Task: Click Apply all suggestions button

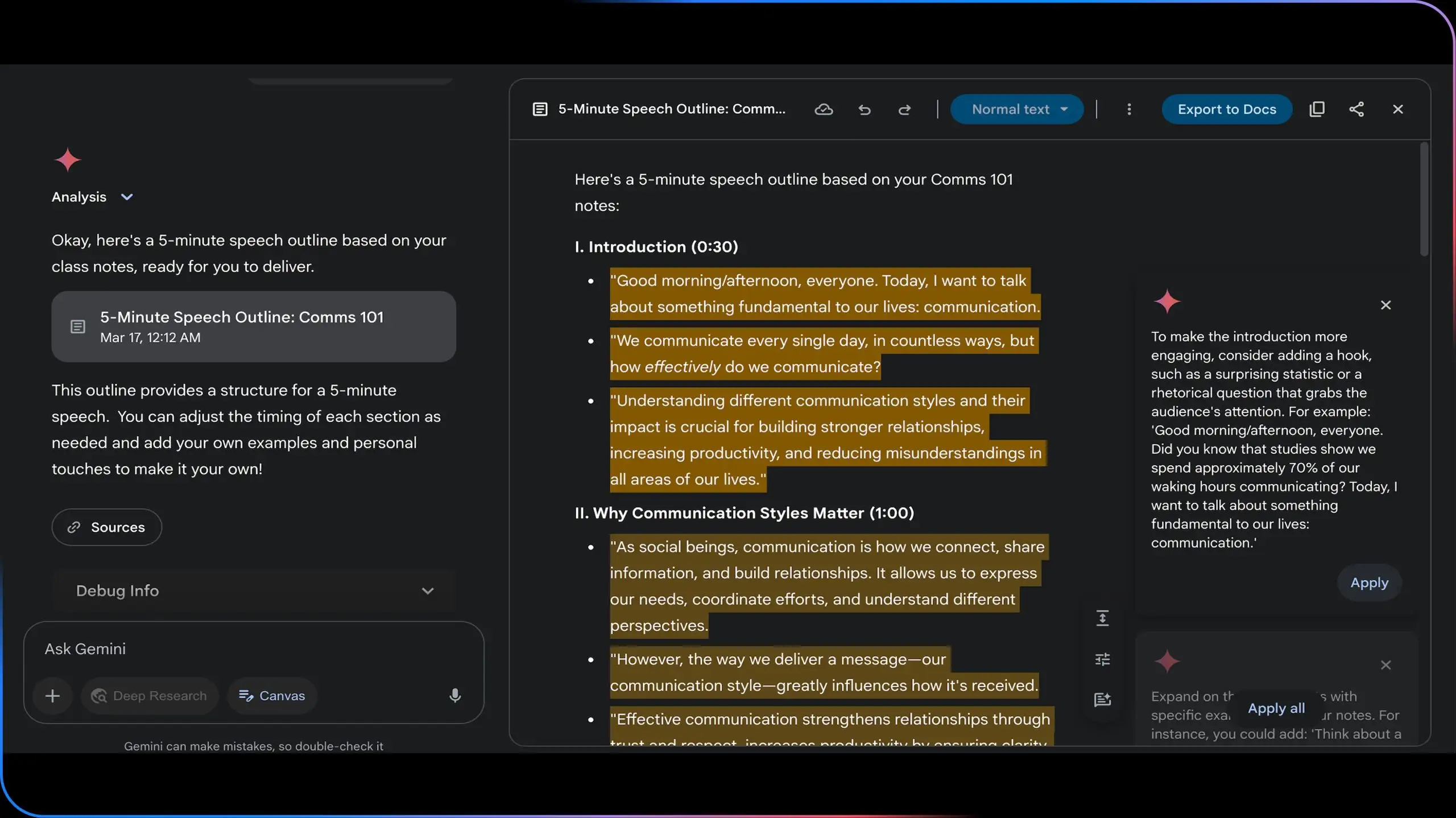Action: [1276, 708]
